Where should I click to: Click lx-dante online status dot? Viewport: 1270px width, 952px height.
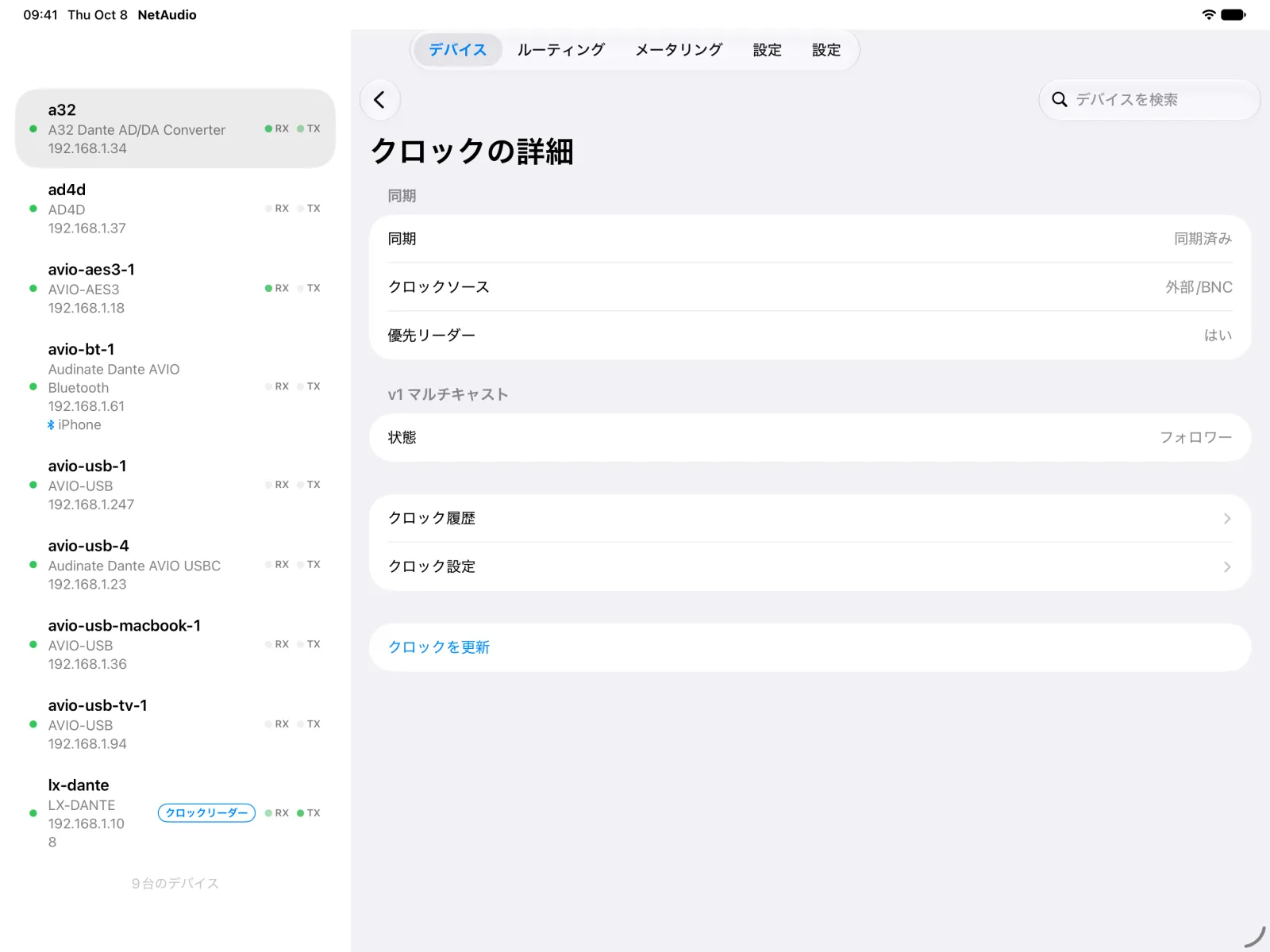[x=33, y=813]
